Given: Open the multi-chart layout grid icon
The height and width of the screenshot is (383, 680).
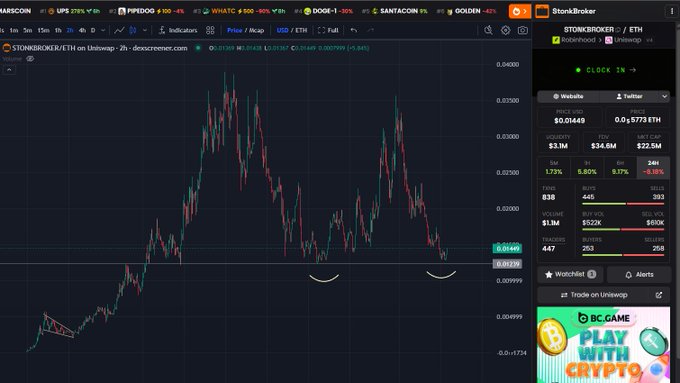Looking at the screenshot, I should [x=210, y=30].
